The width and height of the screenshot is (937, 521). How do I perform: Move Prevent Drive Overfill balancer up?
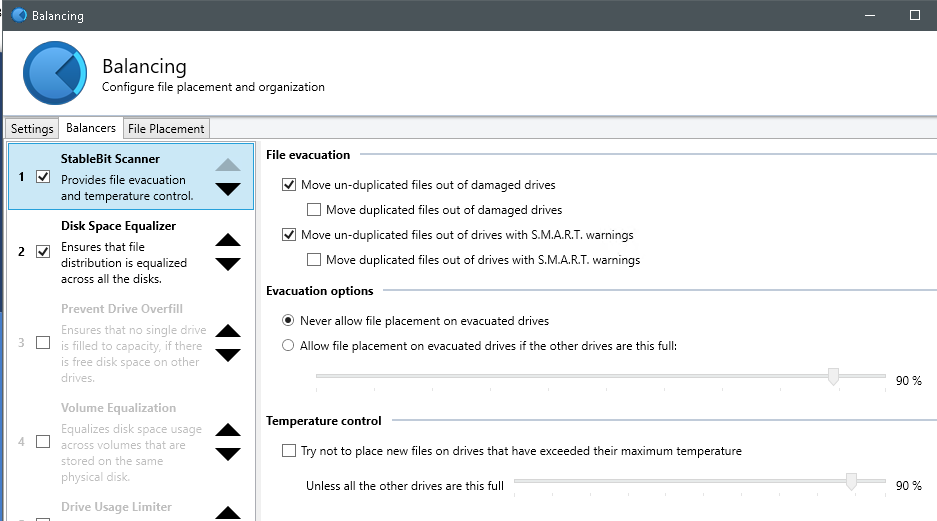[228, 330]
